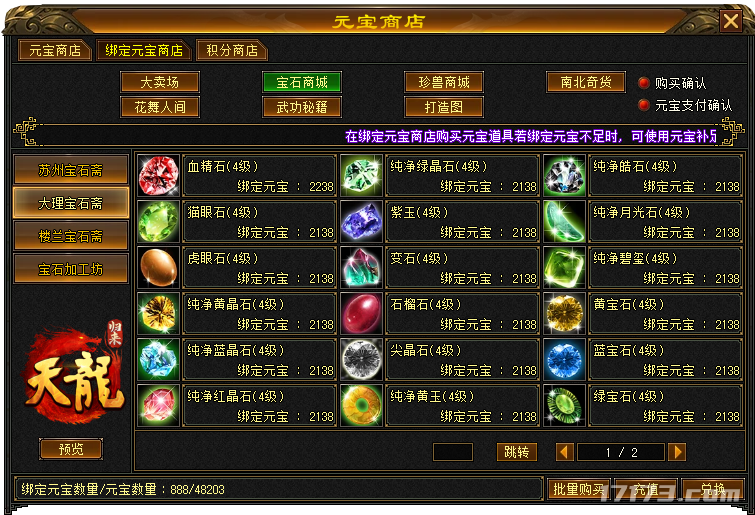Toggle the 购买确认 radio option

[644, 83]
